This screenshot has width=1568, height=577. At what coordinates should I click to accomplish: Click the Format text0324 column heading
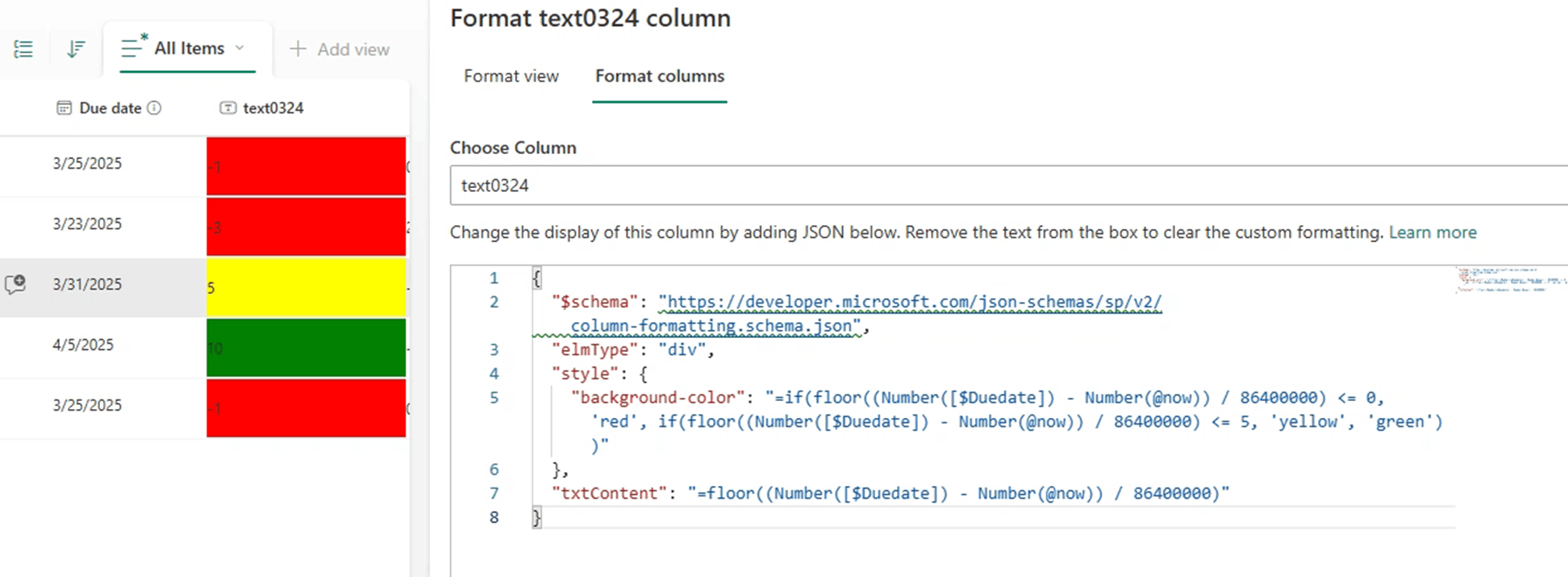click(x=590, y=18)
